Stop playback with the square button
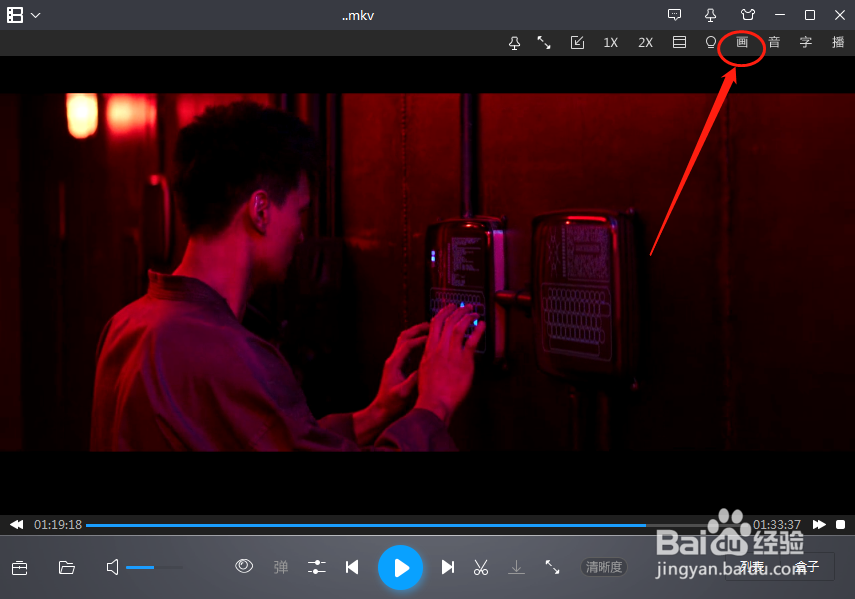Screen dimensions: 855x599 (x=840, y=524)
